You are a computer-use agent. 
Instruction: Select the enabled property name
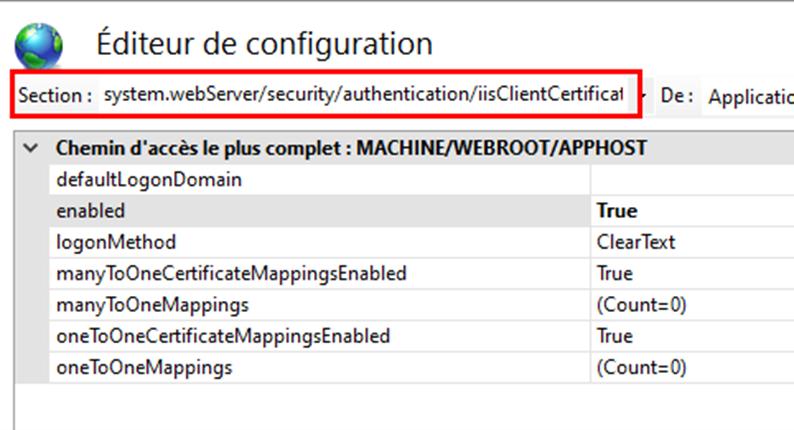tap(91, 211)
